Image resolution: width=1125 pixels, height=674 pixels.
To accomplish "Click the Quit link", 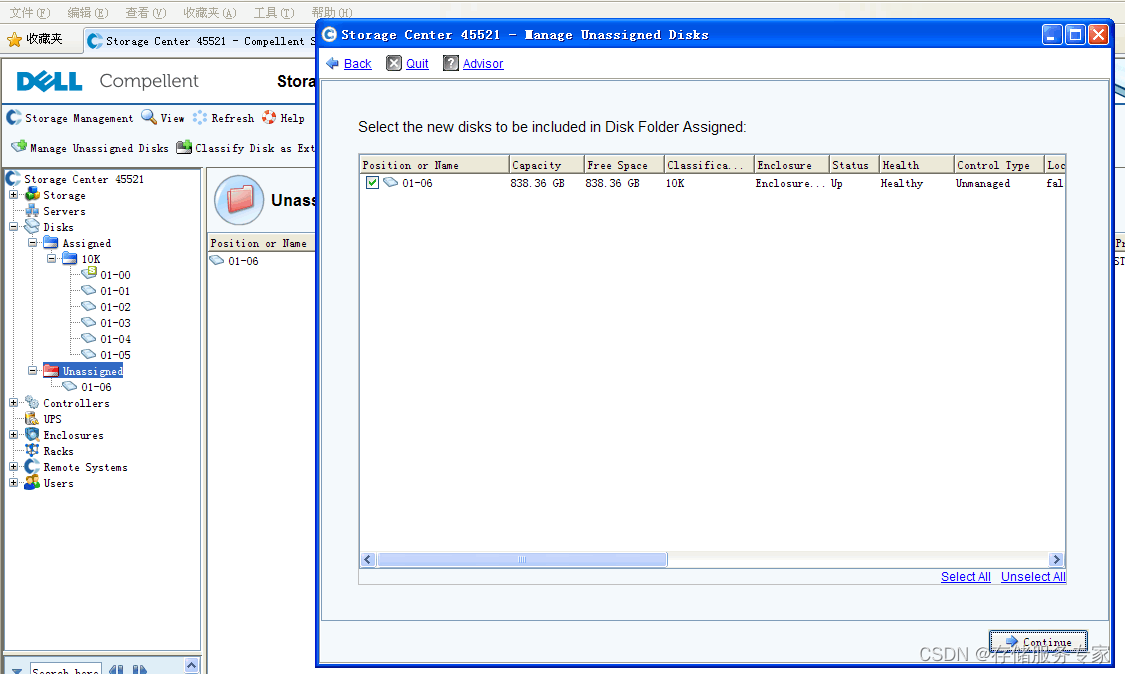I will 417,63.
